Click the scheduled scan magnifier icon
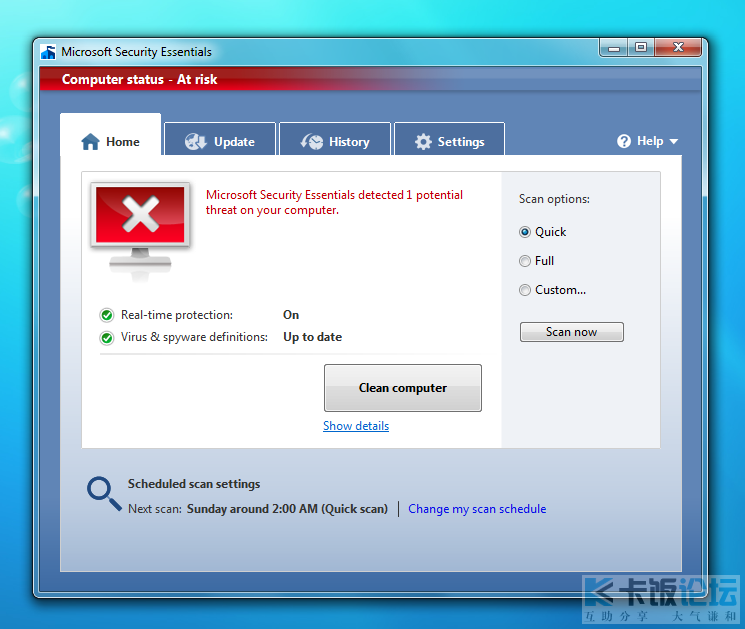The image size is (745, 629). [x=104, y=494]
